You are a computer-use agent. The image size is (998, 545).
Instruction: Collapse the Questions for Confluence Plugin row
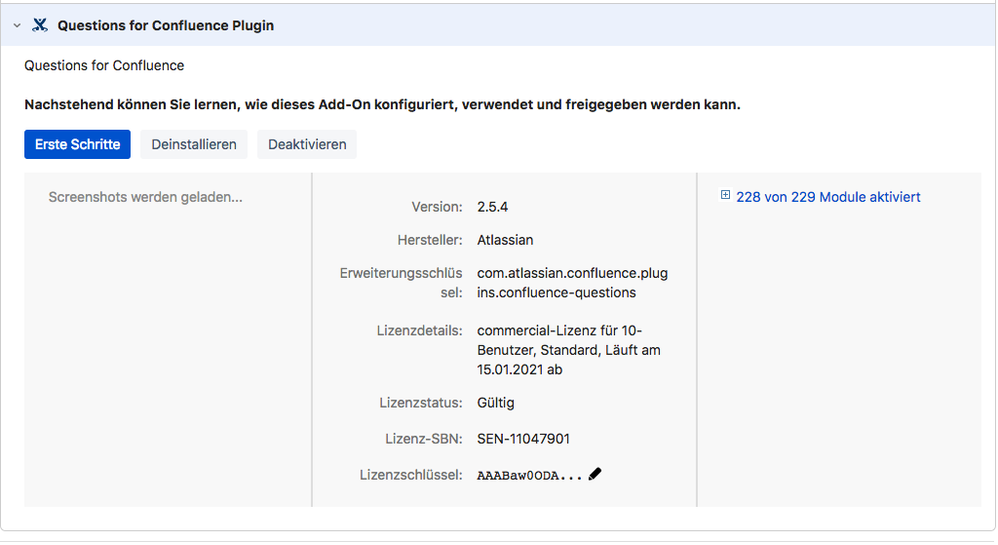17,25
